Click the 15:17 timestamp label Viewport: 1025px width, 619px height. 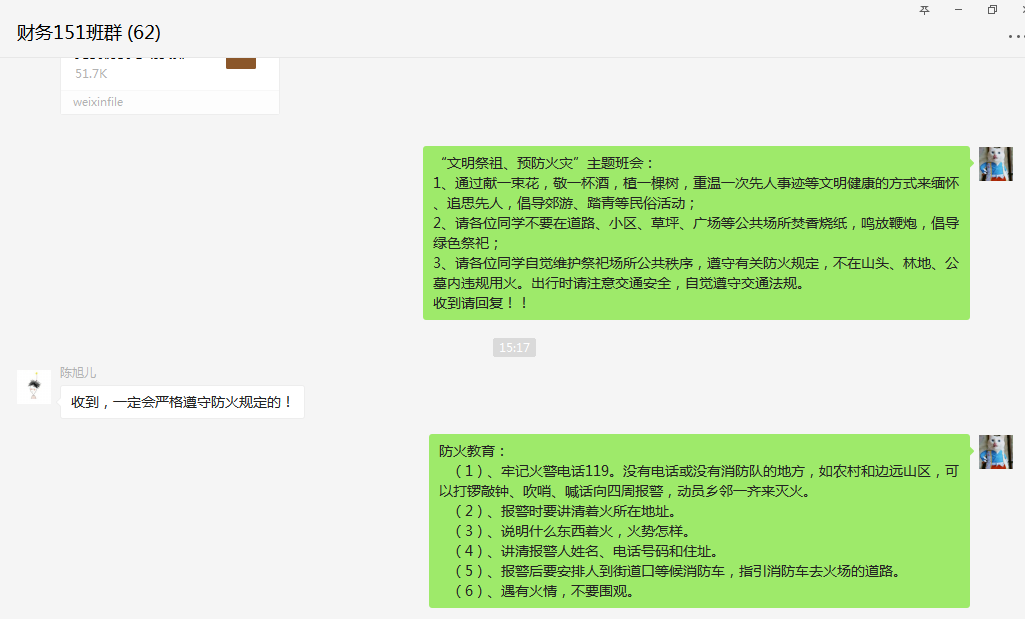(x=514, y=348)
